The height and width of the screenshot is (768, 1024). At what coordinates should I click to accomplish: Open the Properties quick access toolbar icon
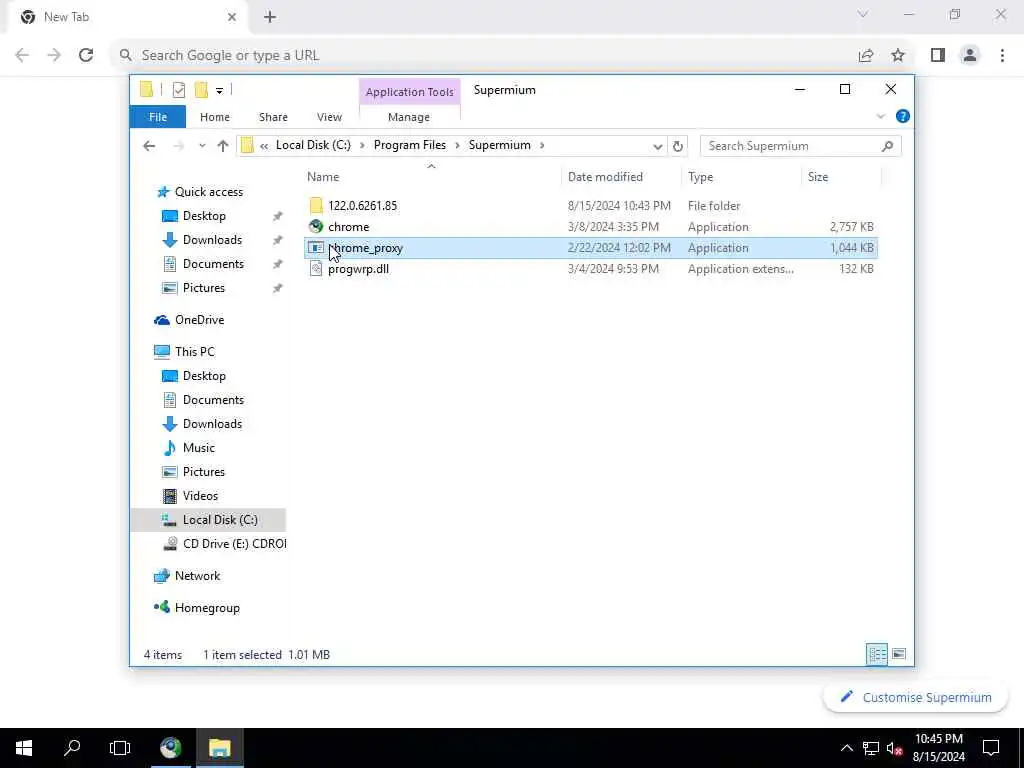click(179, 90)
